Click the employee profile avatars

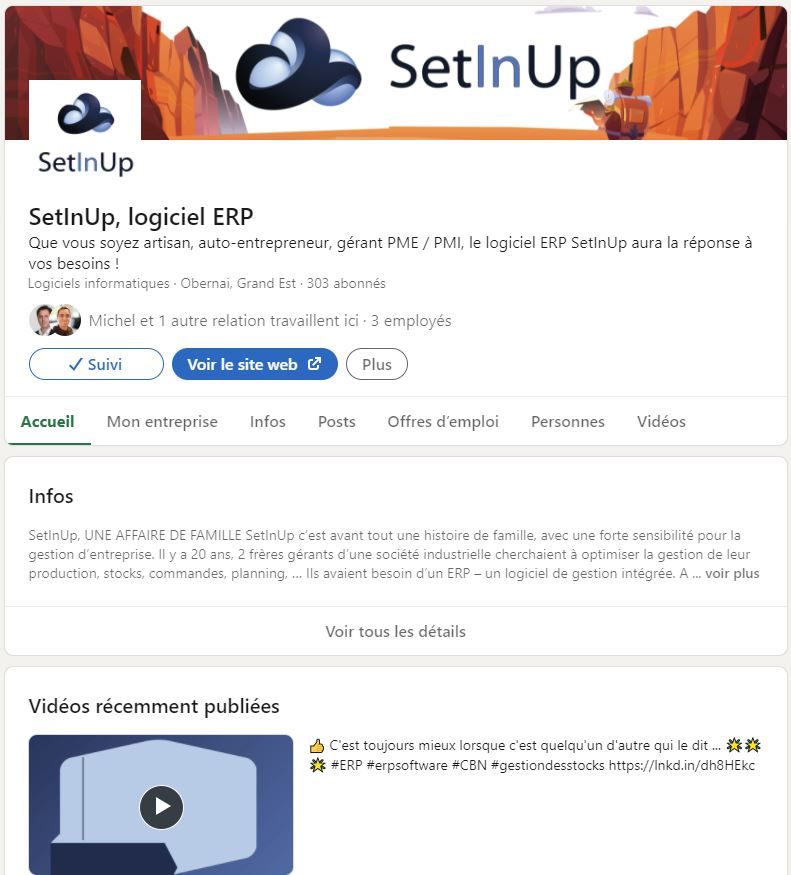(55, 320)
